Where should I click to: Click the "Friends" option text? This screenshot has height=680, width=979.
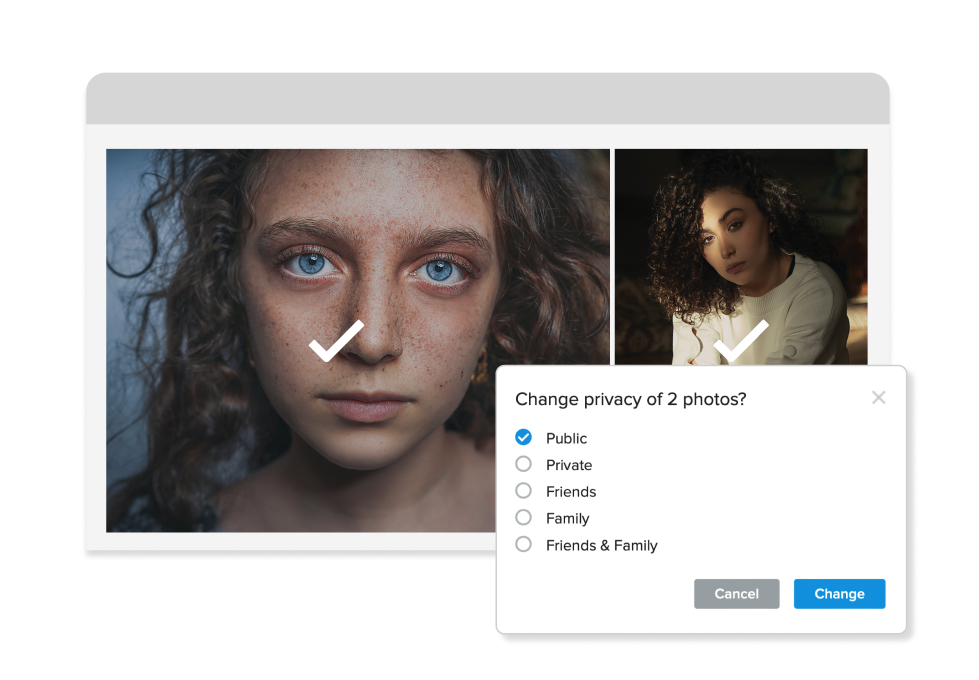click(571, 492)
